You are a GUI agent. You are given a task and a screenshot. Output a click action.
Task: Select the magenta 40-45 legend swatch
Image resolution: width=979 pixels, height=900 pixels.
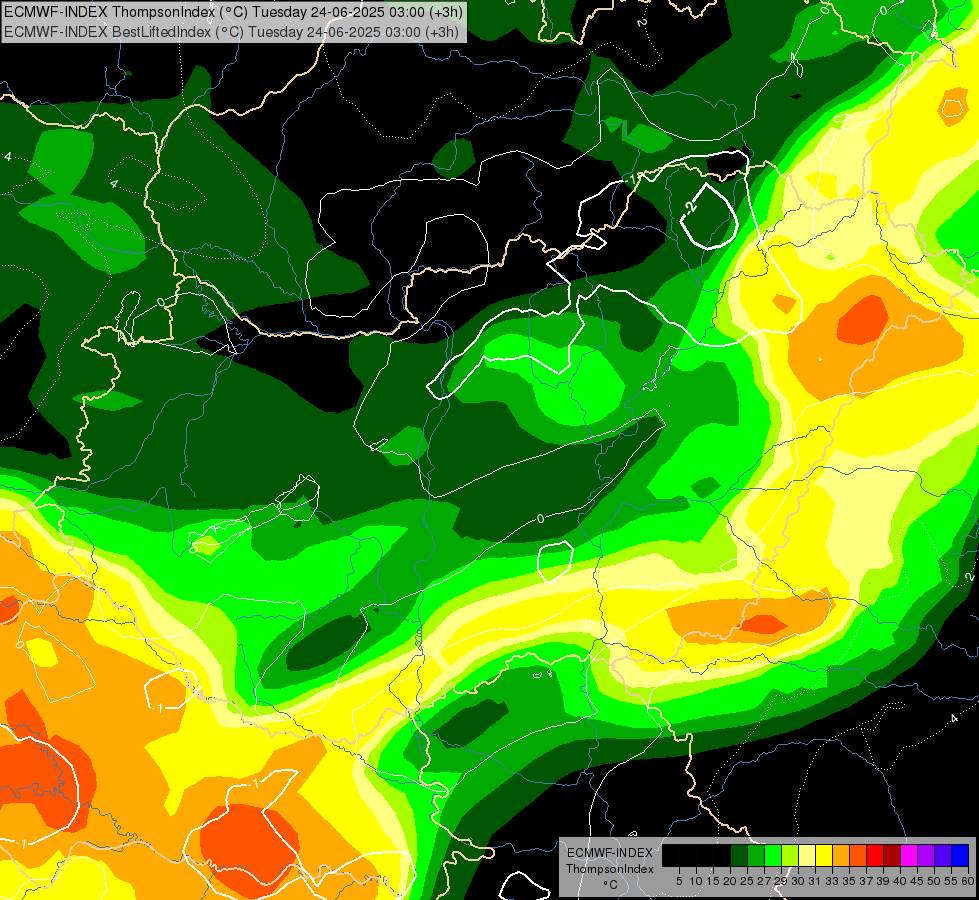pyautogui.click(x=909, y=855)
